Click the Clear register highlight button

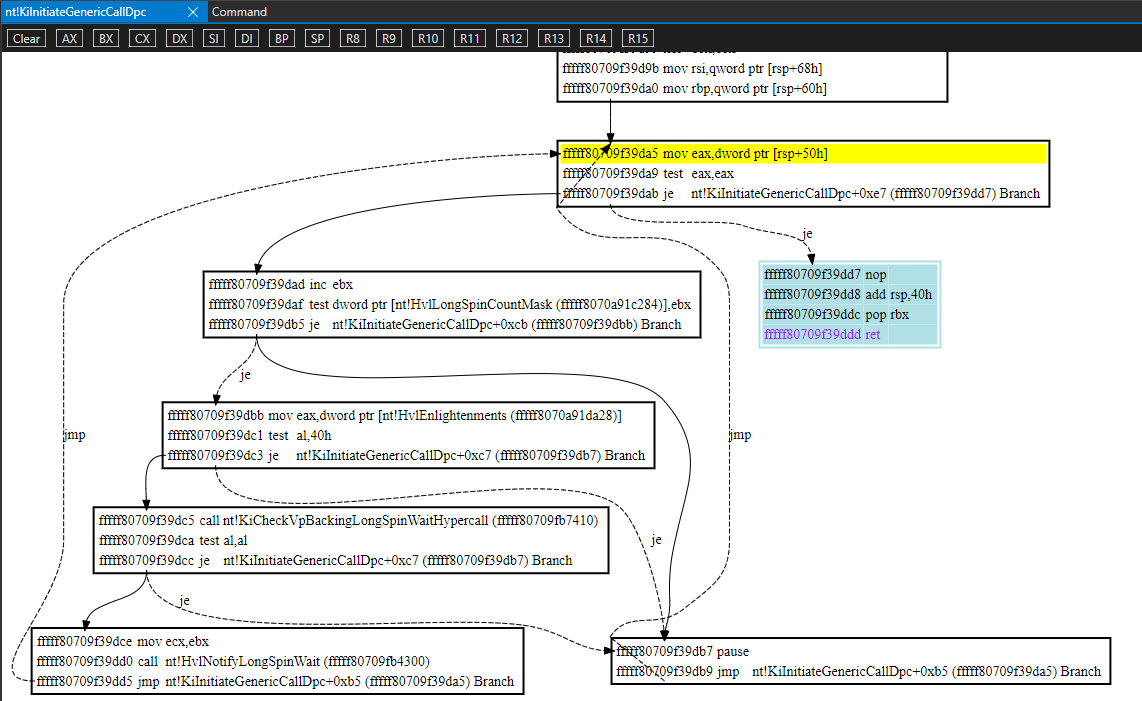pyautogui.click(x=26, y=38)
